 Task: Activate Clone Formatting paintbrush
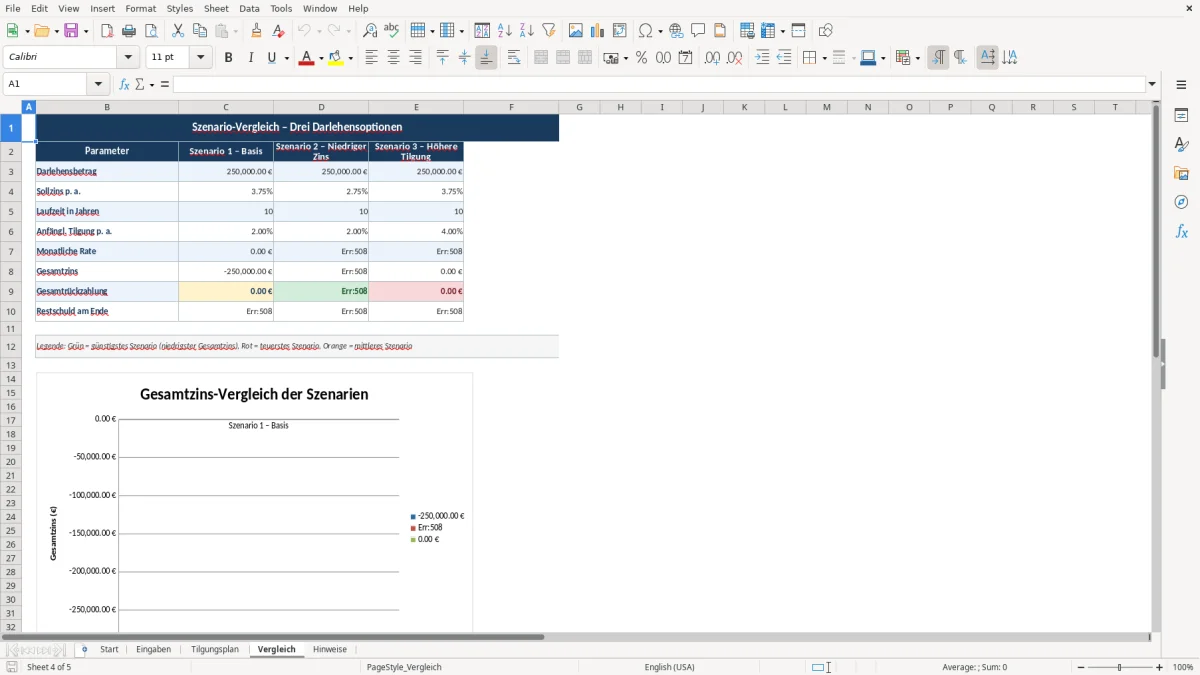256,31
